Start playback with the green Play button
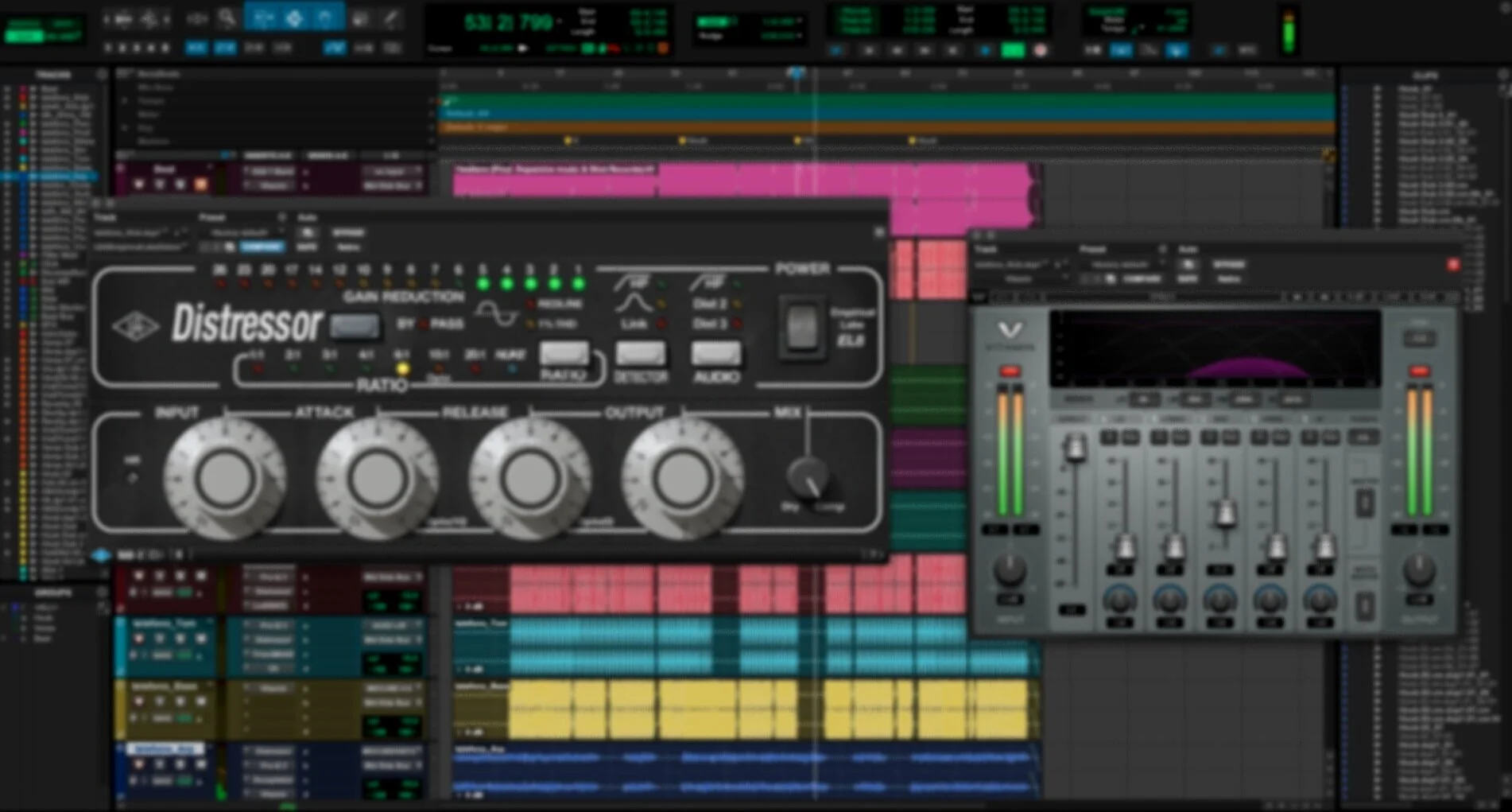Viewport: 1512px width, 812px height. [1013, 50]
